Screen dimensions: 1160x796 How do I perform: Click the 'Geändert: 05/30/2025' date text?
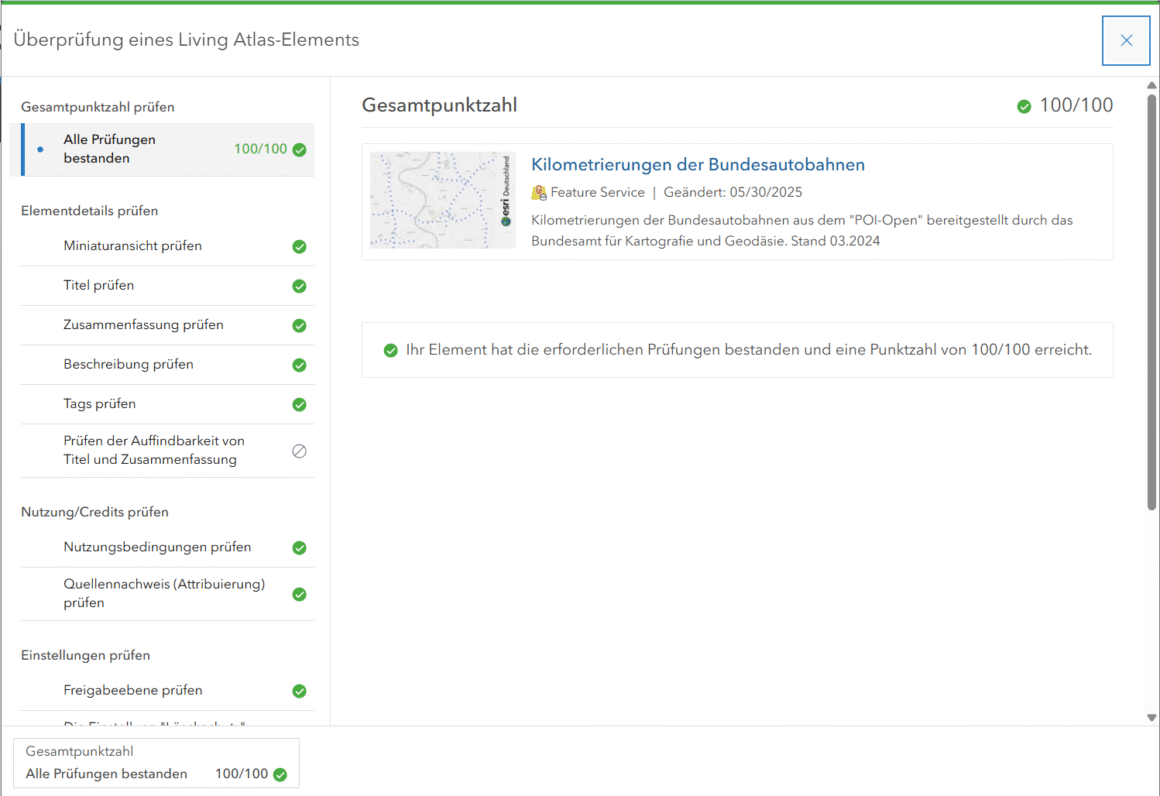(x=732, y=192)
